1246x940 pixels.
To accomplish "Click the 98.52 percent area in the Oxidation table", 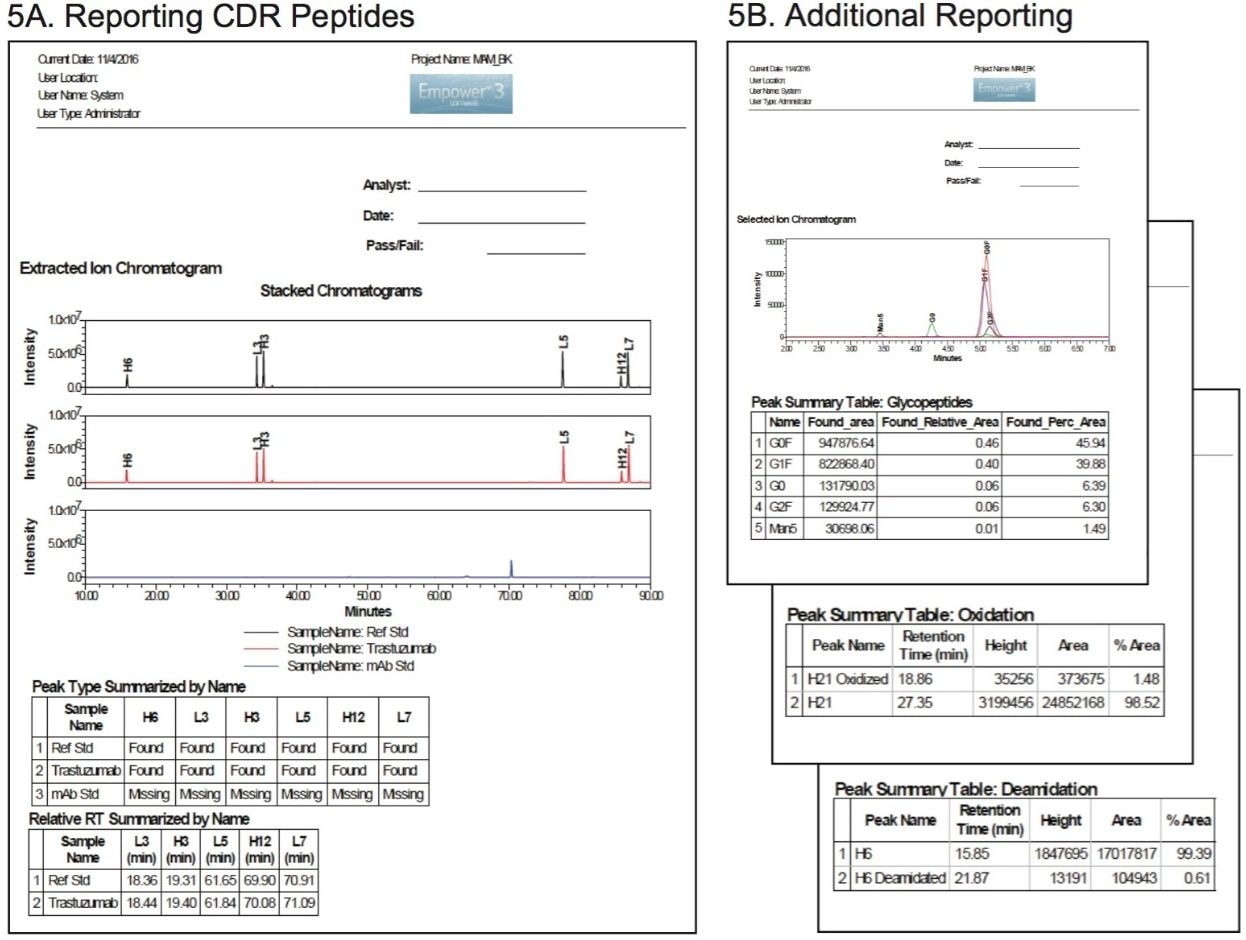I will click(x=1138, y=703).
